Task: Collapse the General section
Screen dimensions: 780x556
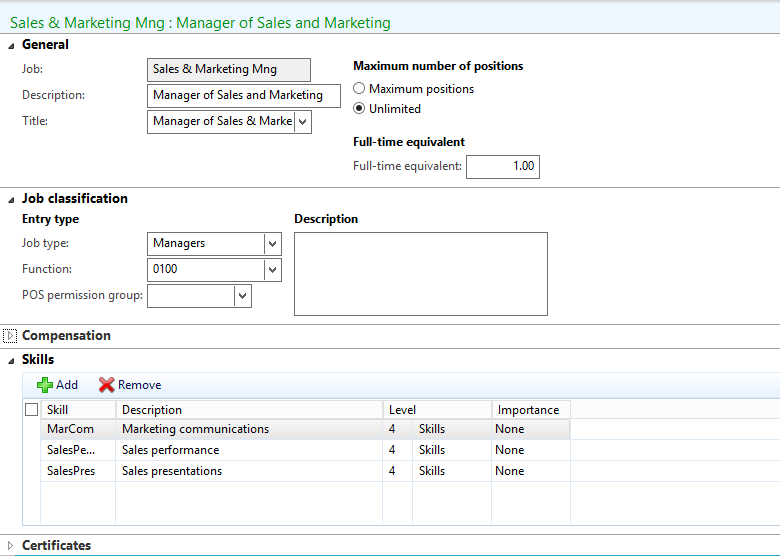Action: 11,45
